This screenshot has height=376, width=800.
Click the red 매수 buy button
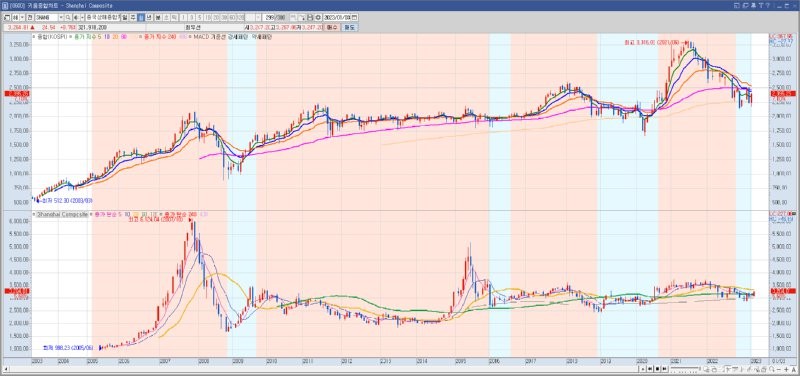point(332,27)
